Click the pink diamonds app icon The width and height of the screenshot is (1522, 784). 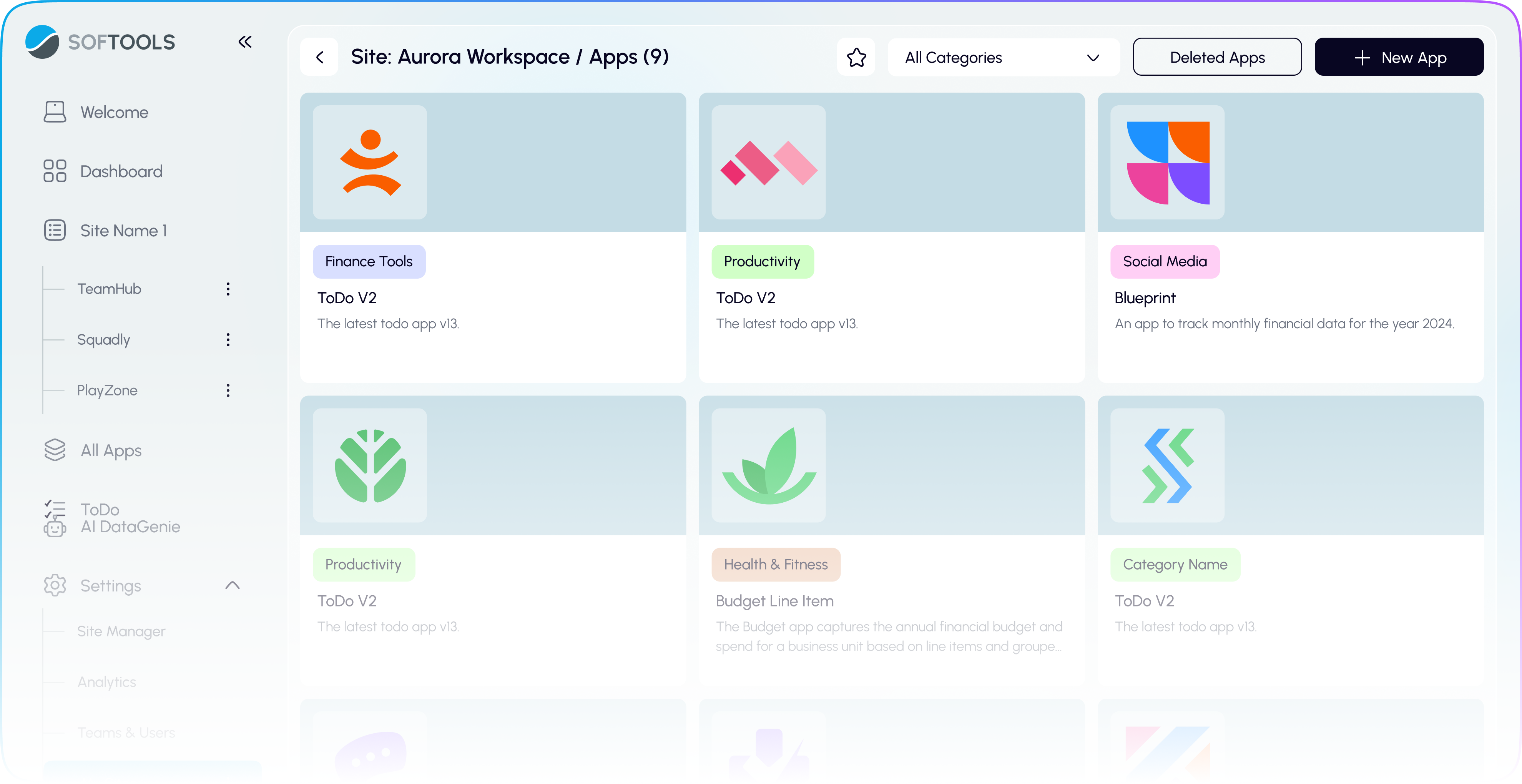pyautogui.click(x=769, y=163)
